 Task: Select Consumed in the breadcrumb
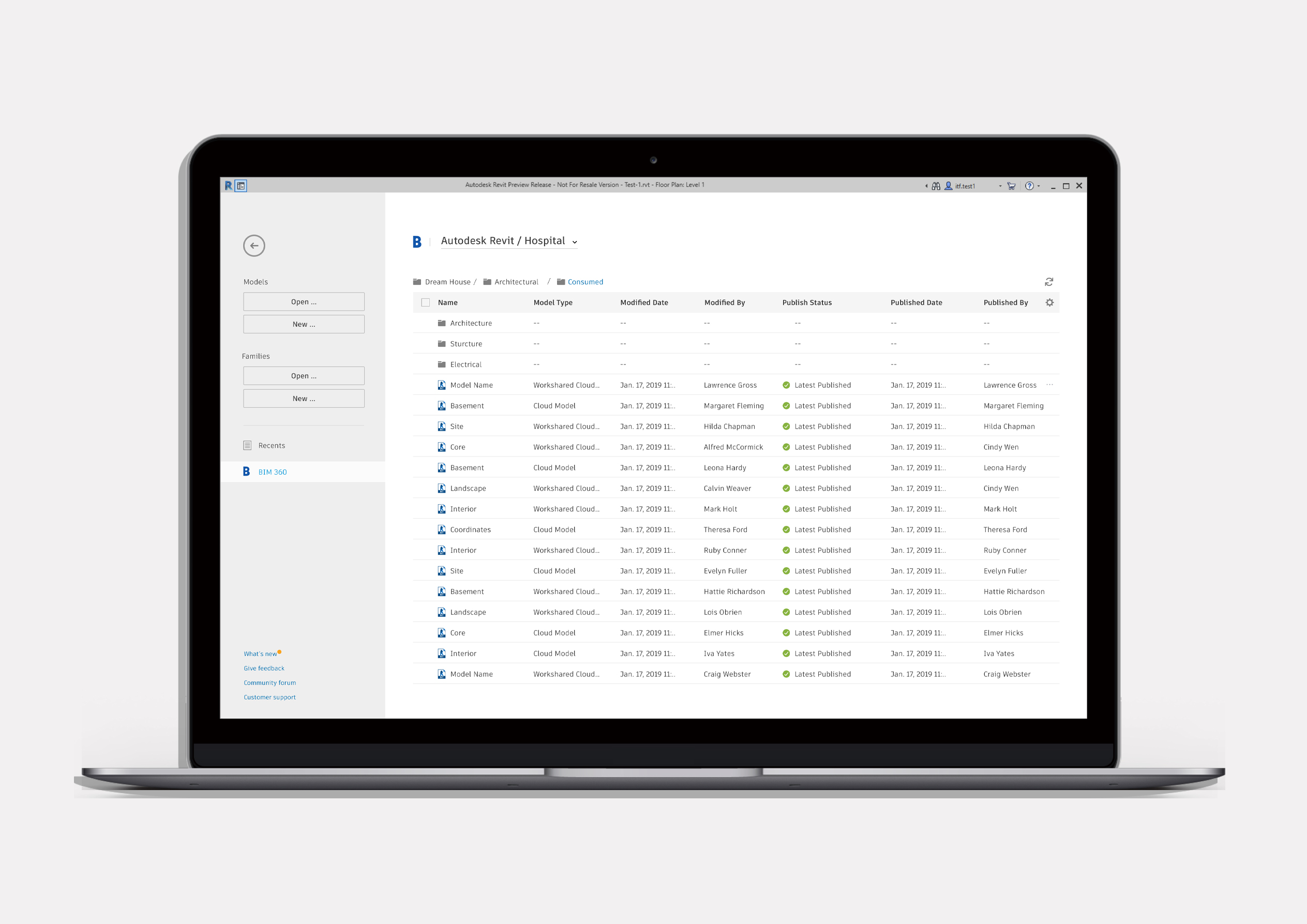pos(585,282)
